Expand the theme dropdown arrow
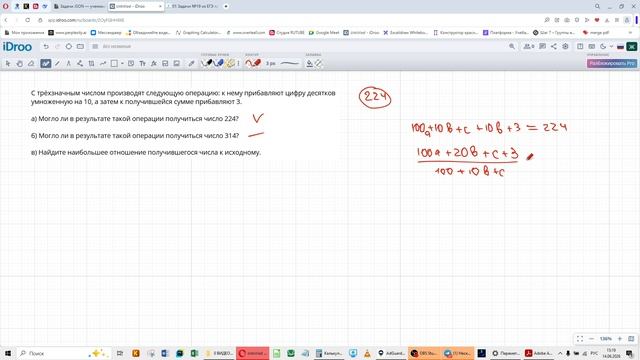The height and width of the screenshot is (360, 640). pyautogui.click(x=611, y=47)
